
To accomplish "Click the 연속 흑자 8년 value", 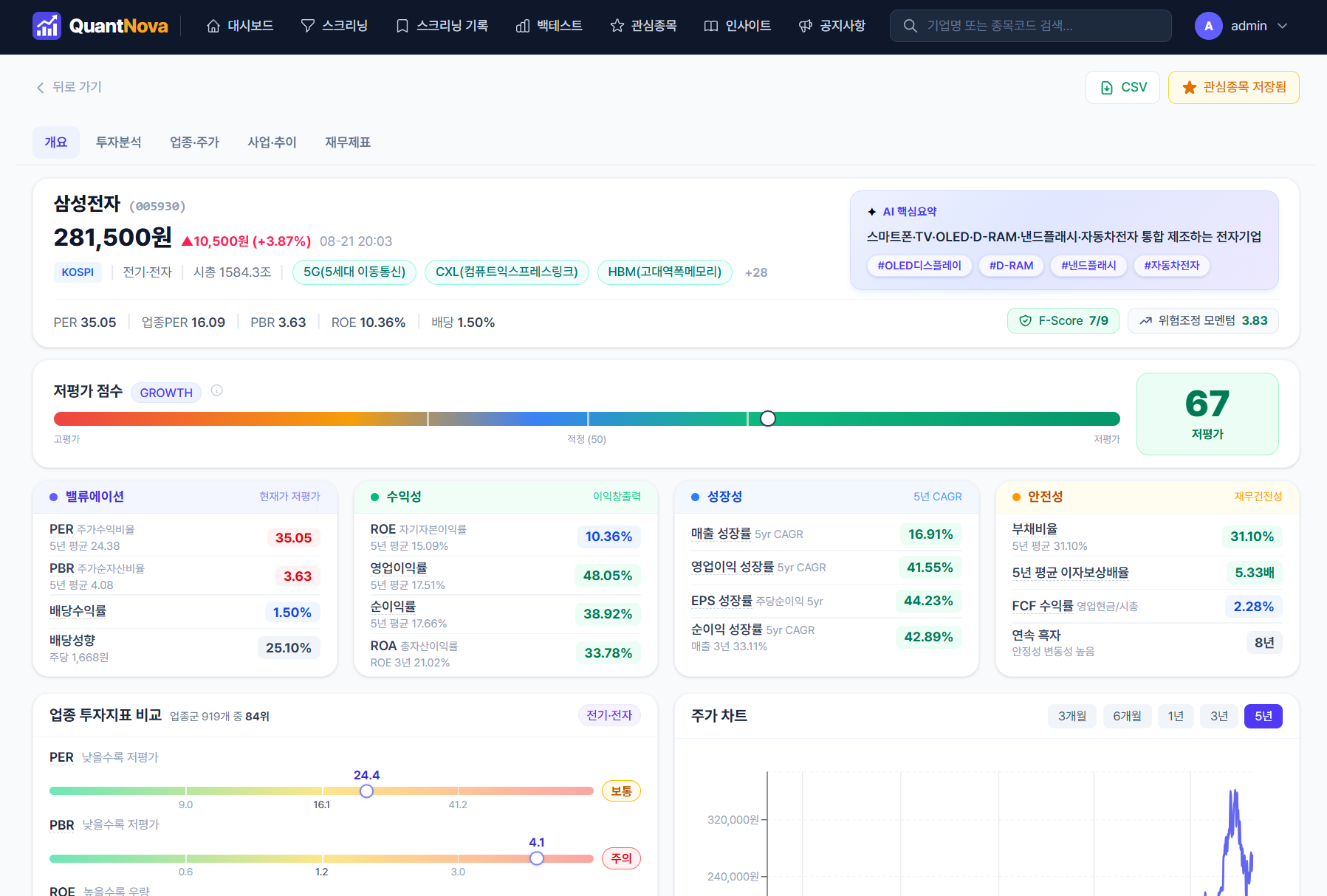I will (1264, 643).
